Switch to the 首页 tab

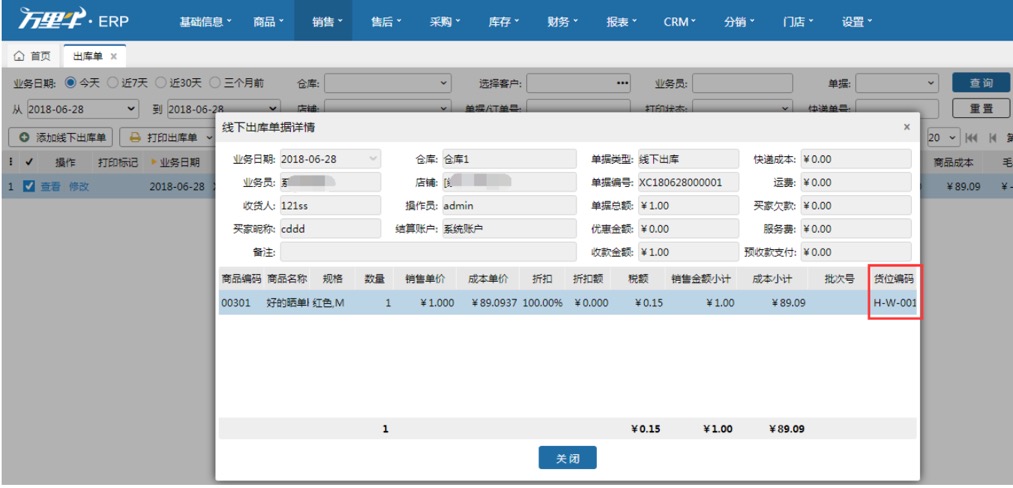click(x=33, y=56)
